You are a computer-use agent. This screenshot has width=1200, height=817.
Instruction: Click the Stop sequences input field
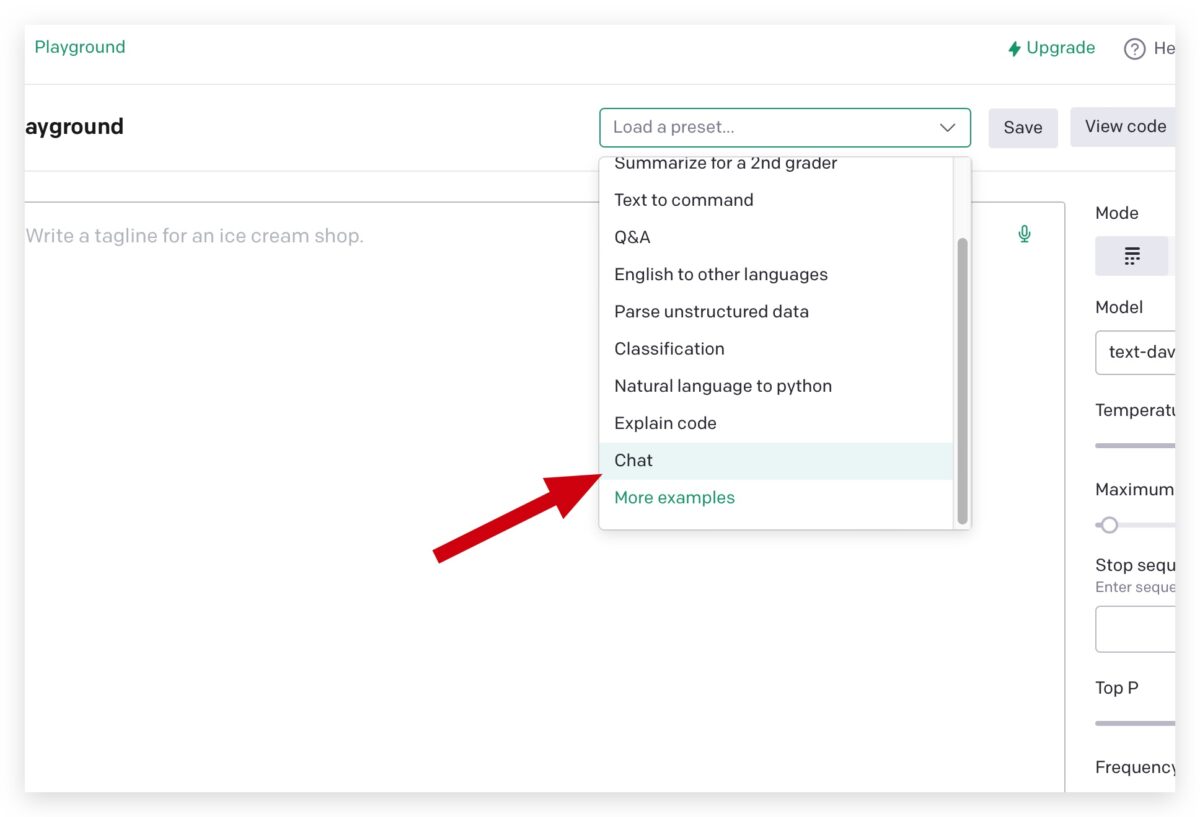[x=1136, y=629]
